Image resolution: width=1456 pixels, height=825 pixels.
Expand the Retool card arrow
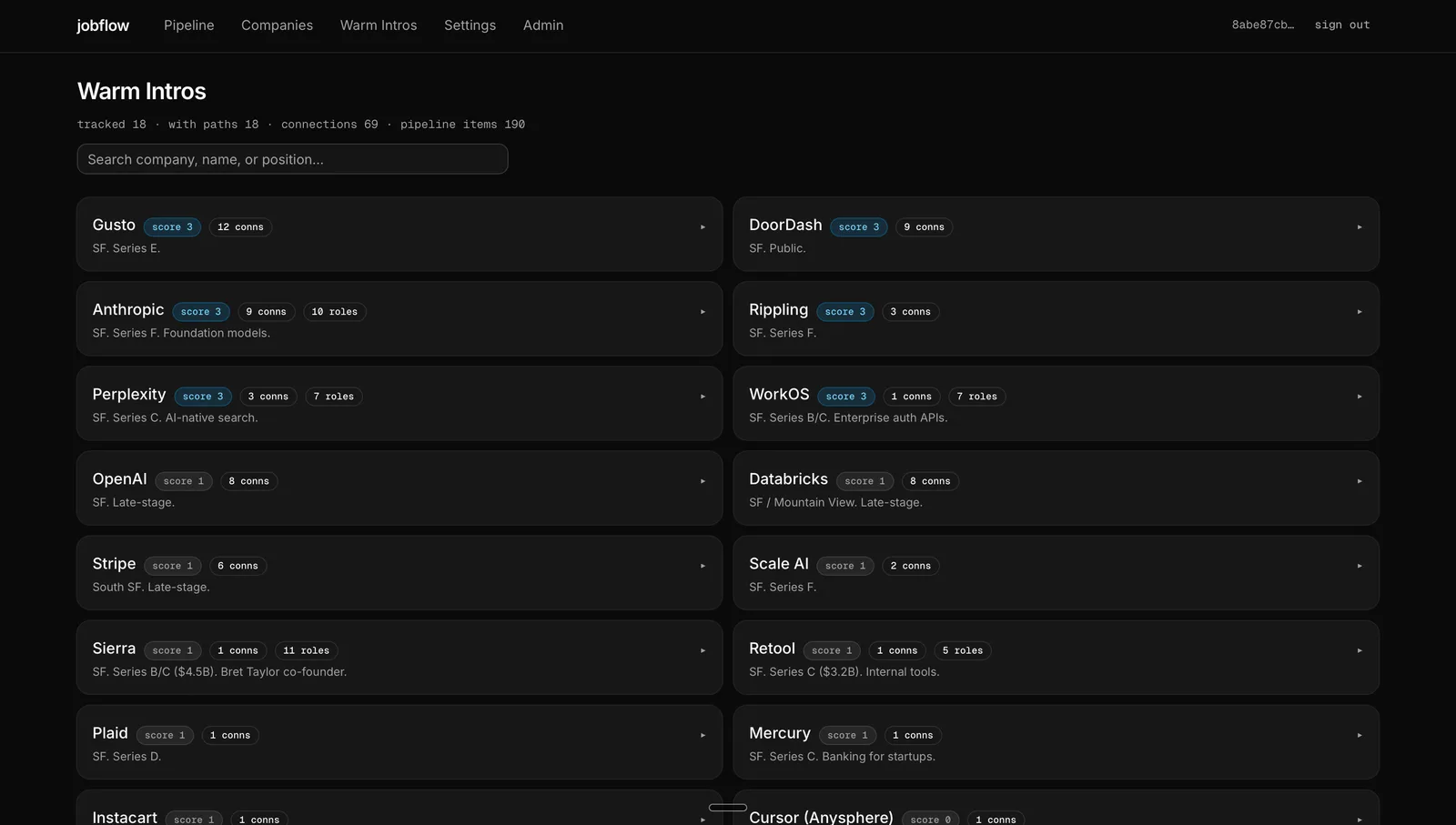click(1360, 650)
